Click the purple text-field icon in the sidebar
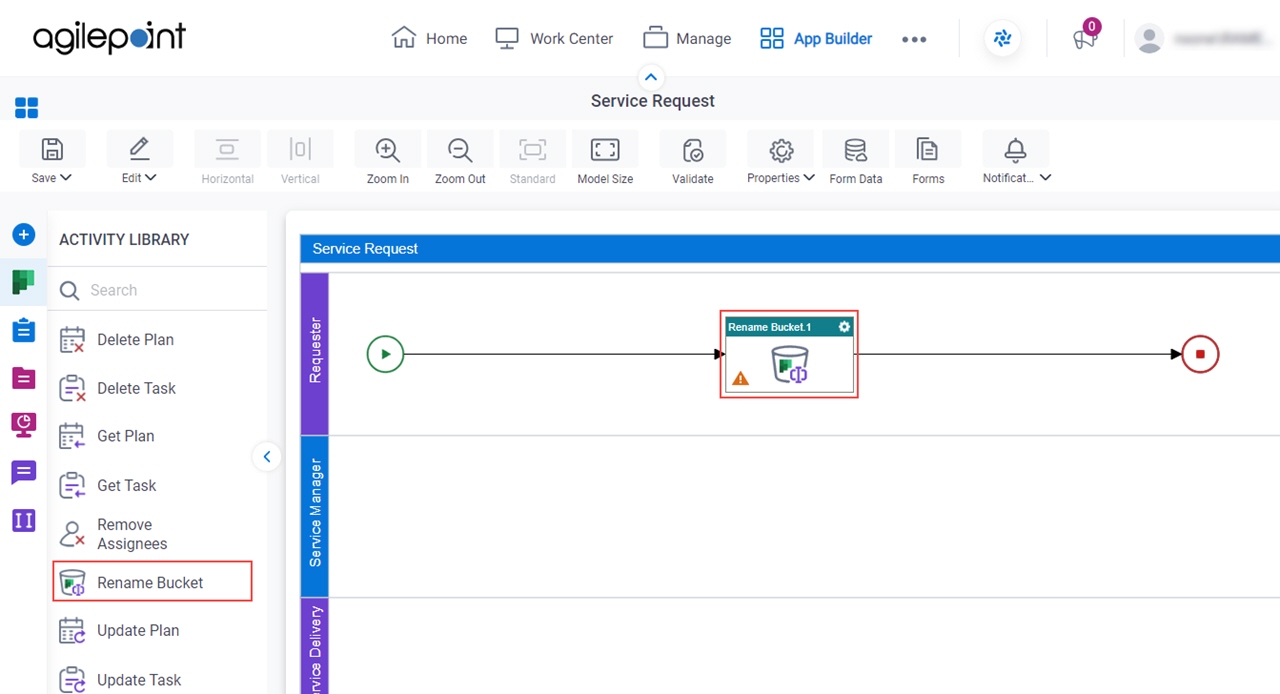The height and width of the screenshot is (694, 1280). point(24,520)
